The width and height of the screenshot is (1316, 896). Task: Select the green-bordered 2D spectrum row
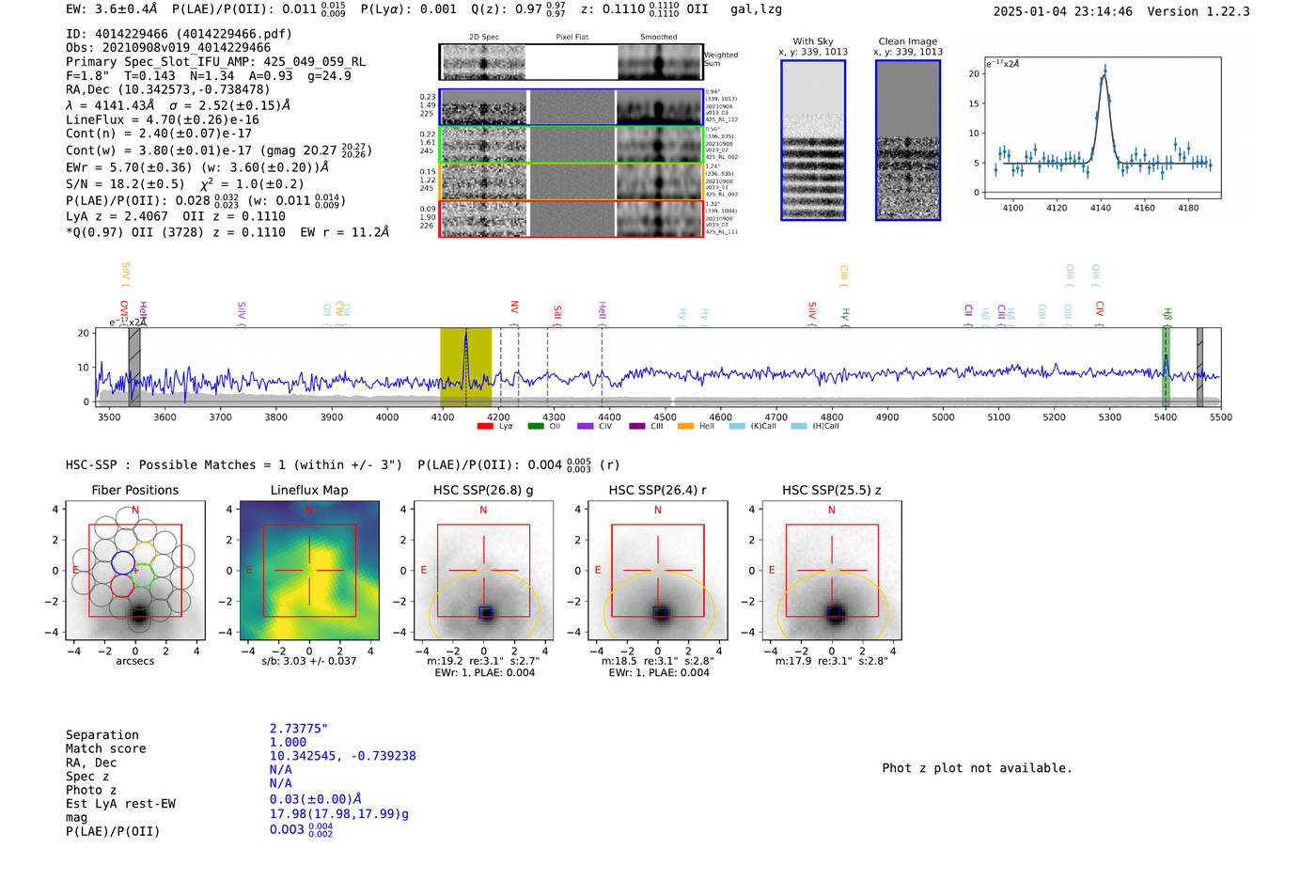tap(572, 145)
